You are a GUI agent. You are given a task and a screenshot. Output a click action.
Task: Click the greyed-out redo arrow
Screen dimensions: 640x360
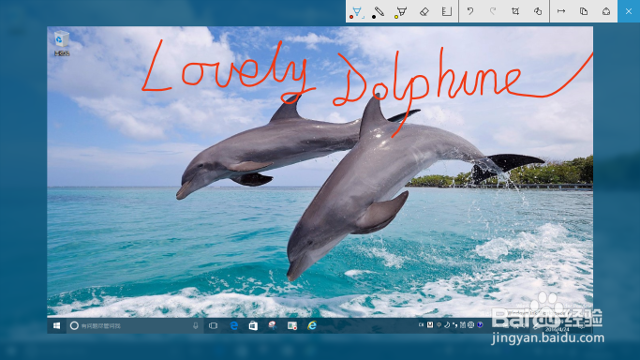click(493, 11)
